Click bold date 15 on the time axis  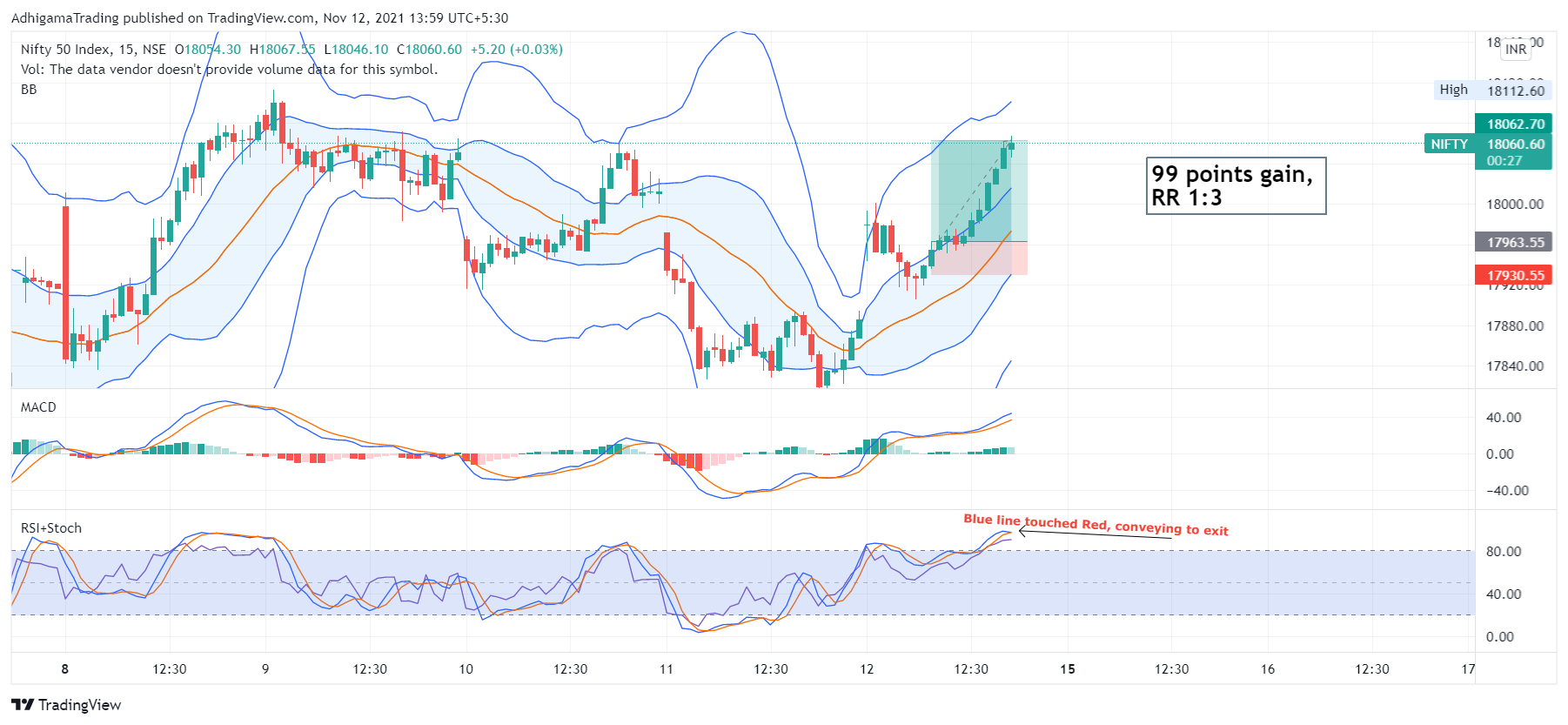1068,669
